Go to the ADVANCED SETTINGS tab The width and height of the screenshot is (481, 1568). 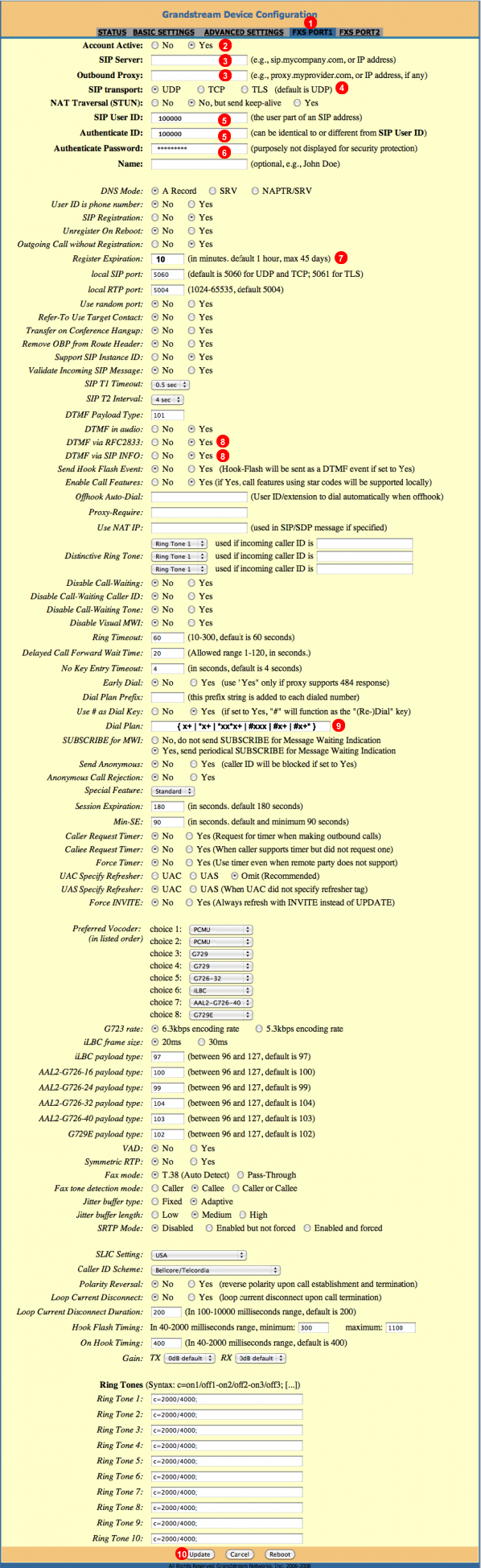[243, 32]
